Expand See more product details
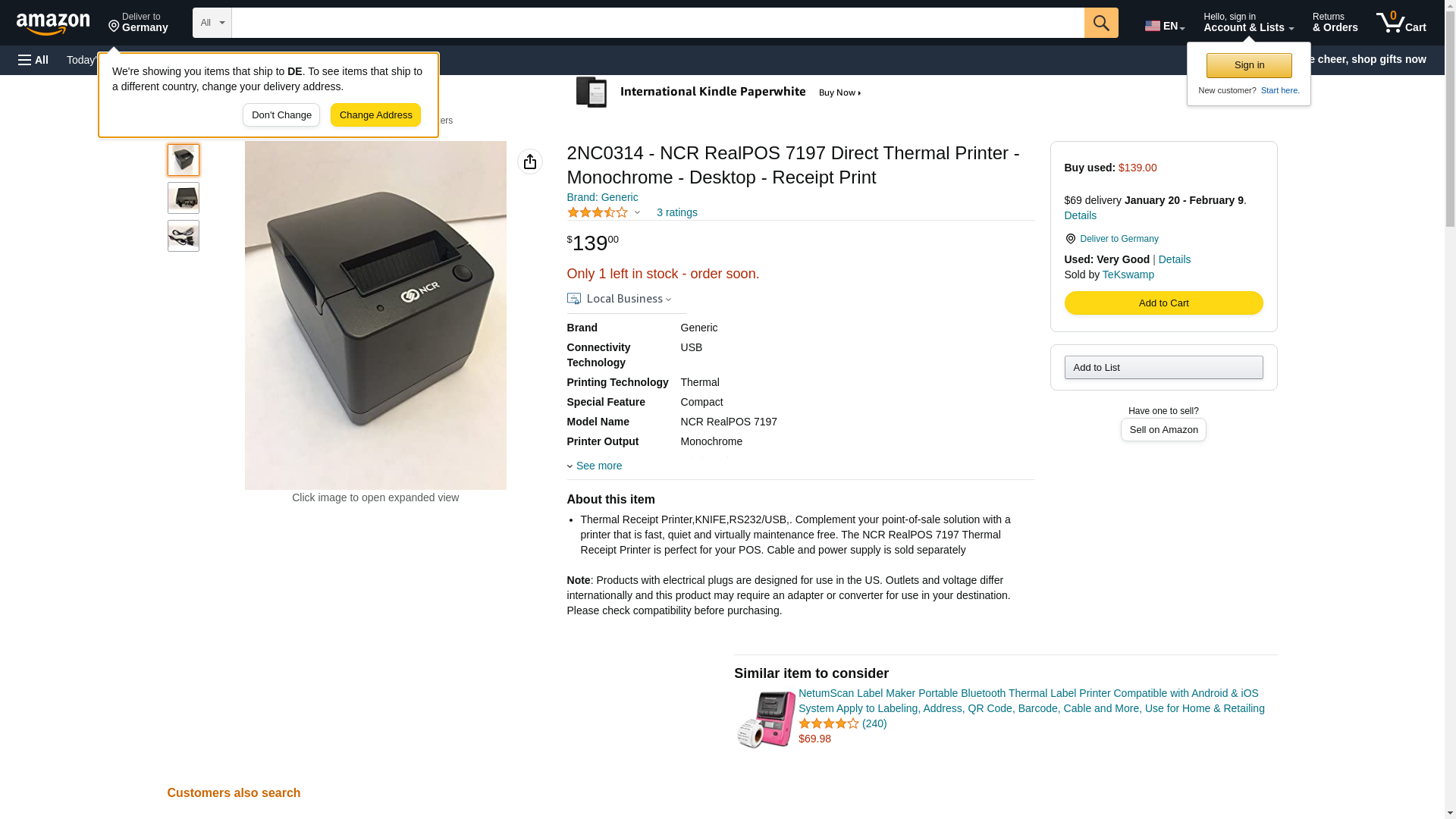This screenshot has width=1456, height=819. point(598,466)
